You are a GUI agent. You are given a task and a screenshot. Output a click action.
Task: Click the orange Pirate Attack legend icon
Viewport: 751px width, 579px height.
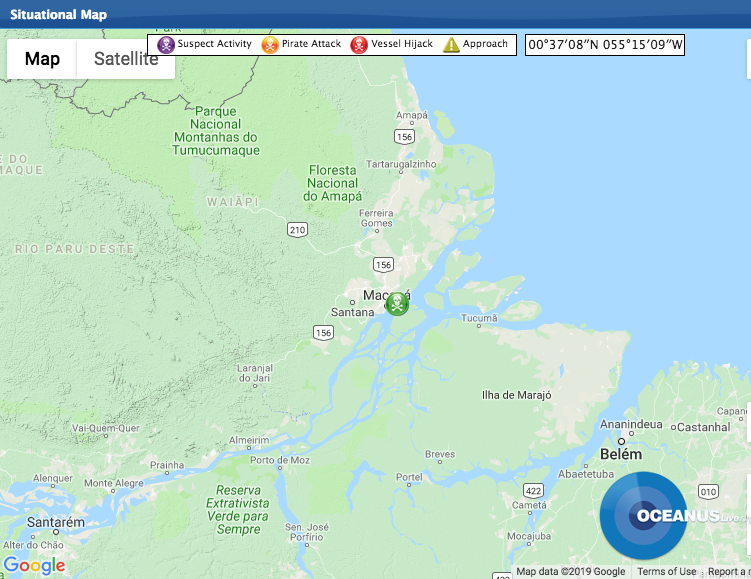(270, 45)
